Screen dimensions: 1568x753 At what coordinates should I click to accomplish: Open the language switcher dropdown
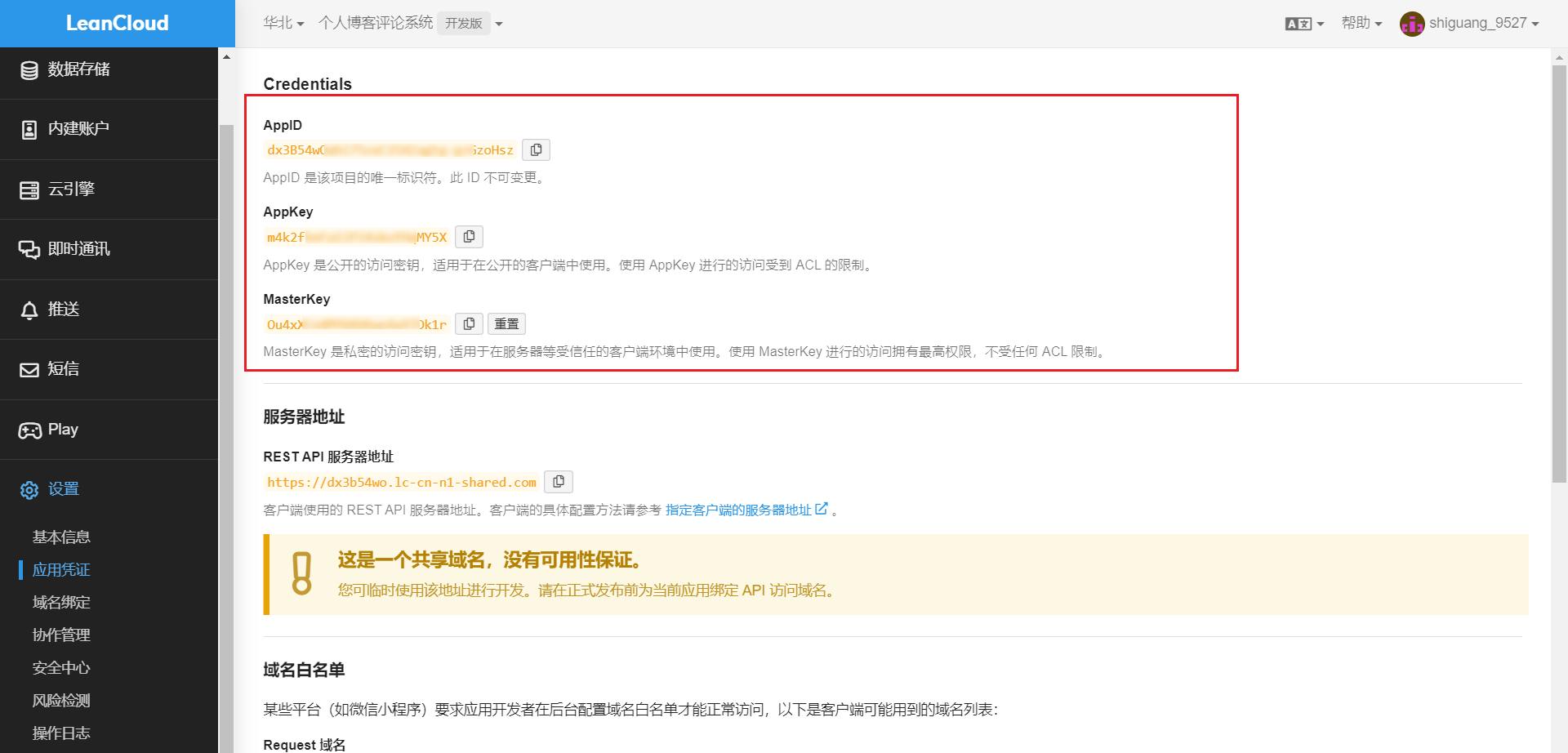point(1304,24)
